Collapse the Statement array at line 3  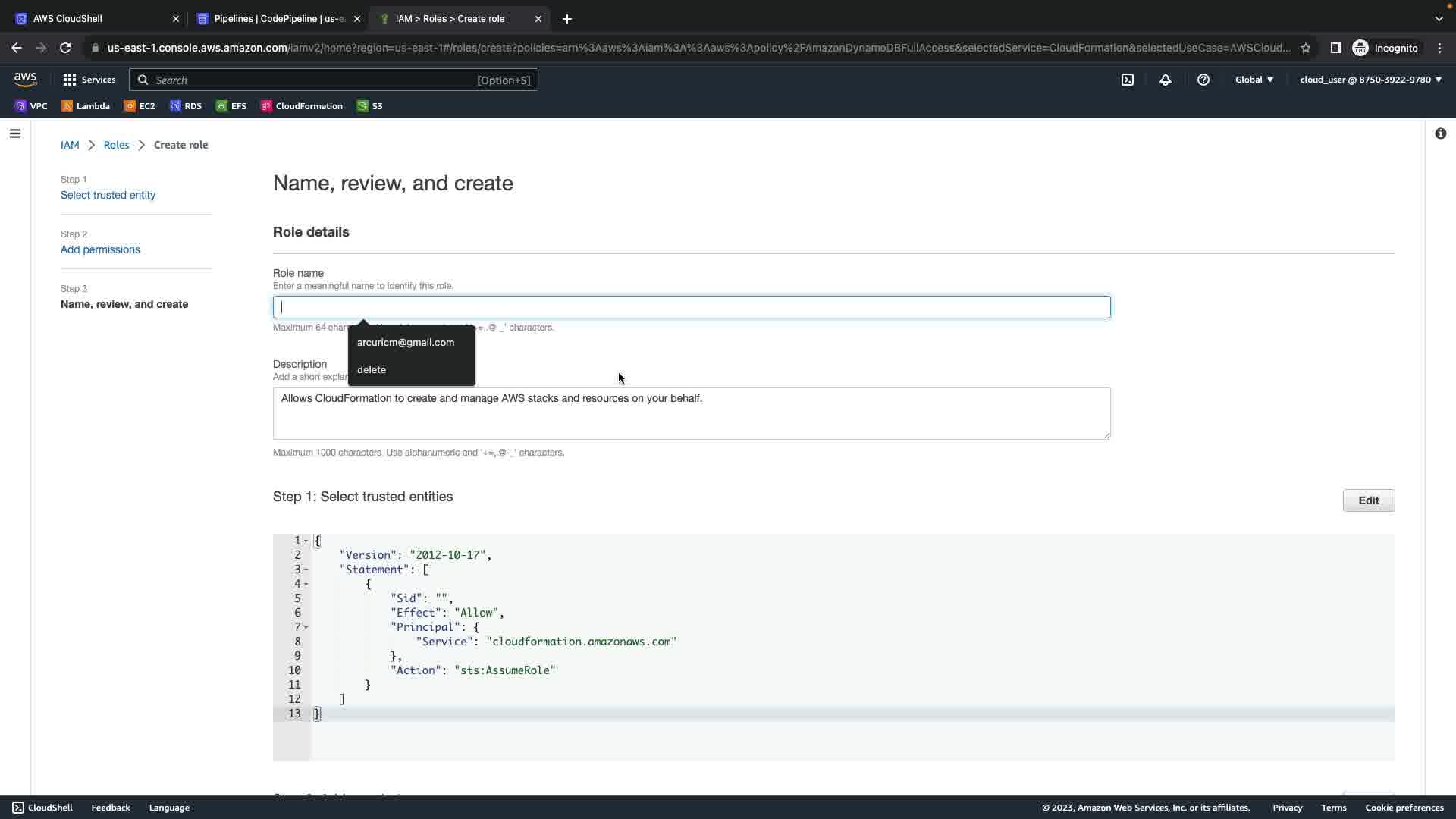306,570
